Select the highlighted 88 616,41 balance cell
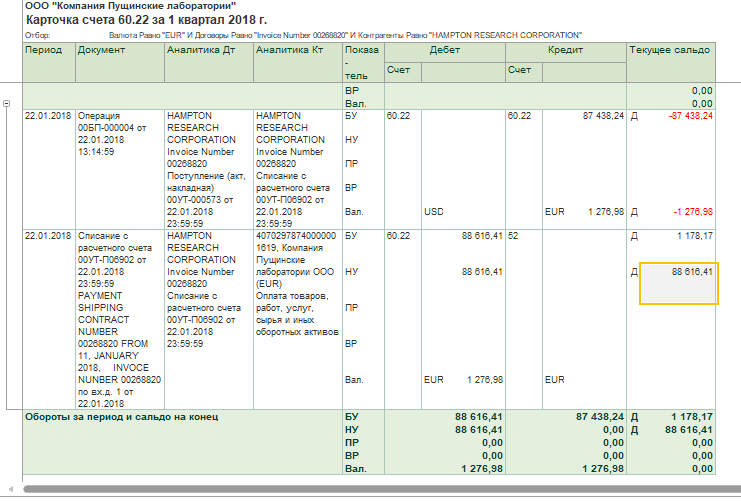 (x=678, y=283)
